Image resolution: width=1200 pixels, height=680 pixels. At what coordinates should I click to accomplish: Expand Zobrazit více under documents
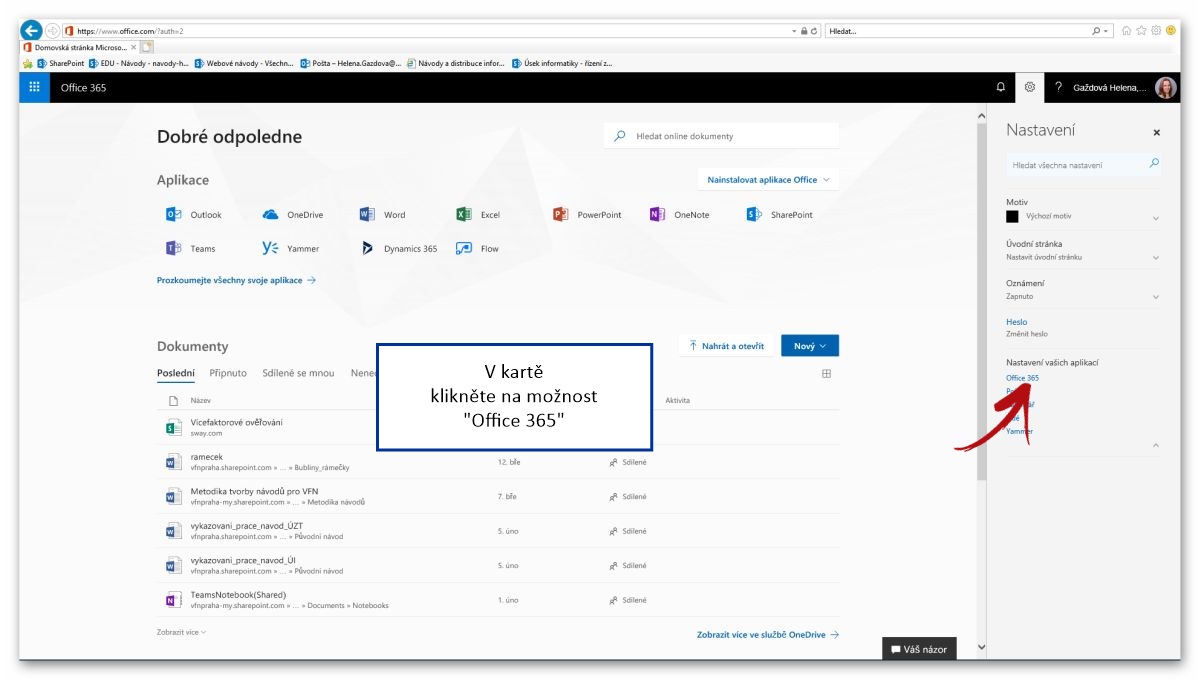(182, 632)
